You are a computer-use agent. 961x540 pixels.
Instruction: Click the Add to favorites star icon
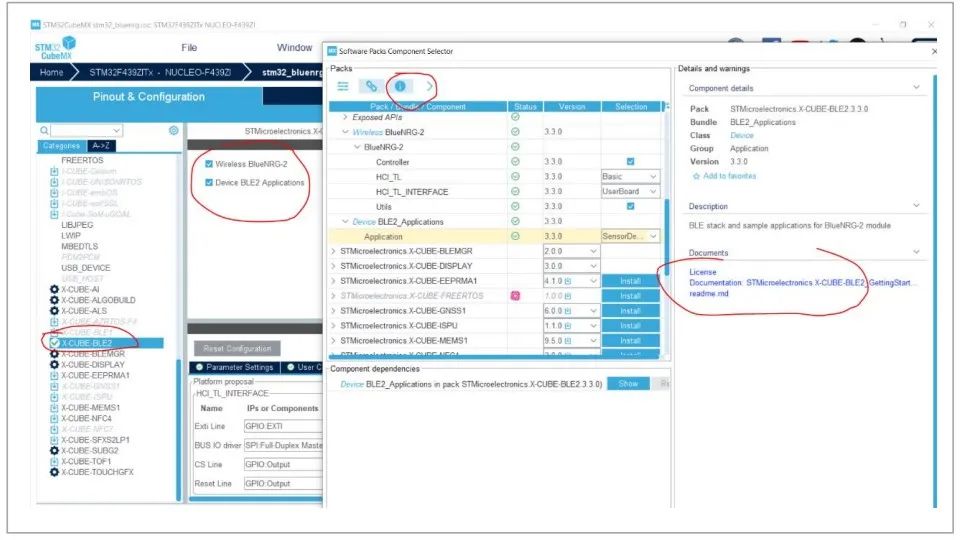coord(696,176)
